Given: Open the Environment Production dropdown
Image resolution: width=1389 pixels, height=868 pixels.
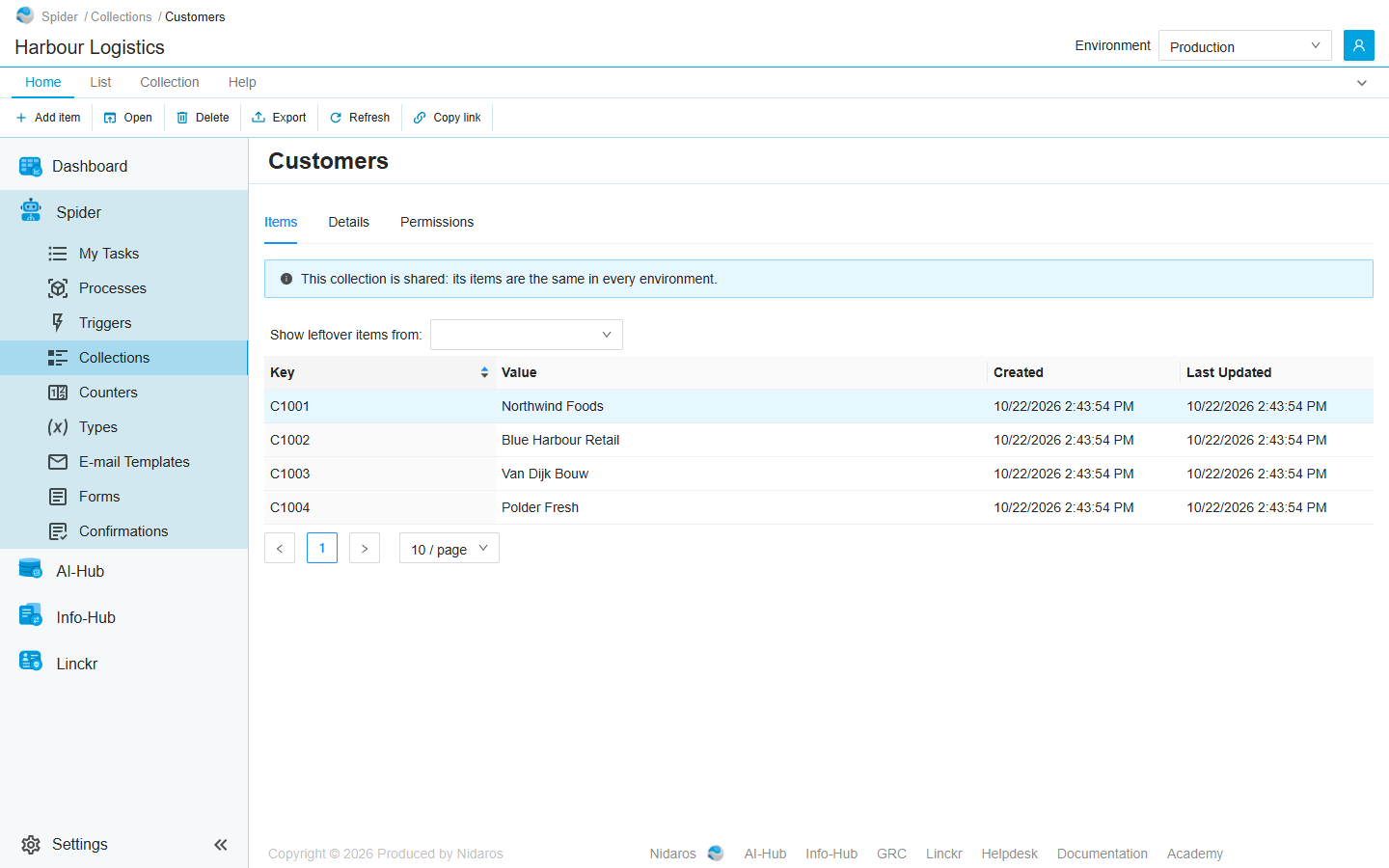Looking at the screenshot, I should (1244, 45).
